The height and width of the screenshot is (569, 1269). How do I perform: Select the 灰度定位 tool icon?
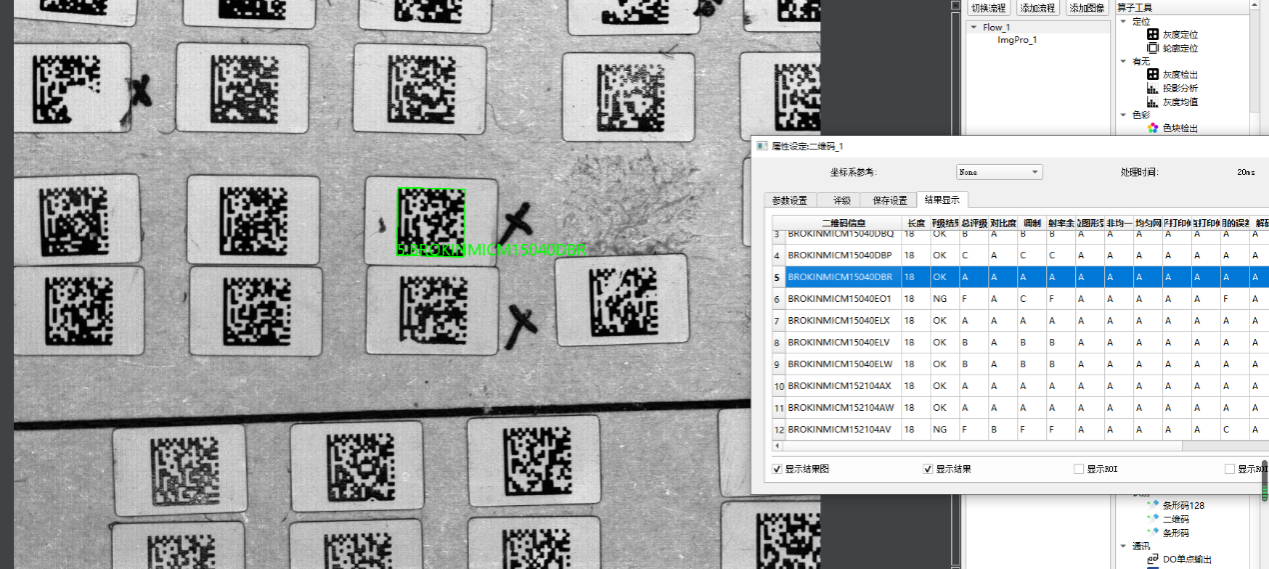(x=1152, y=34)
